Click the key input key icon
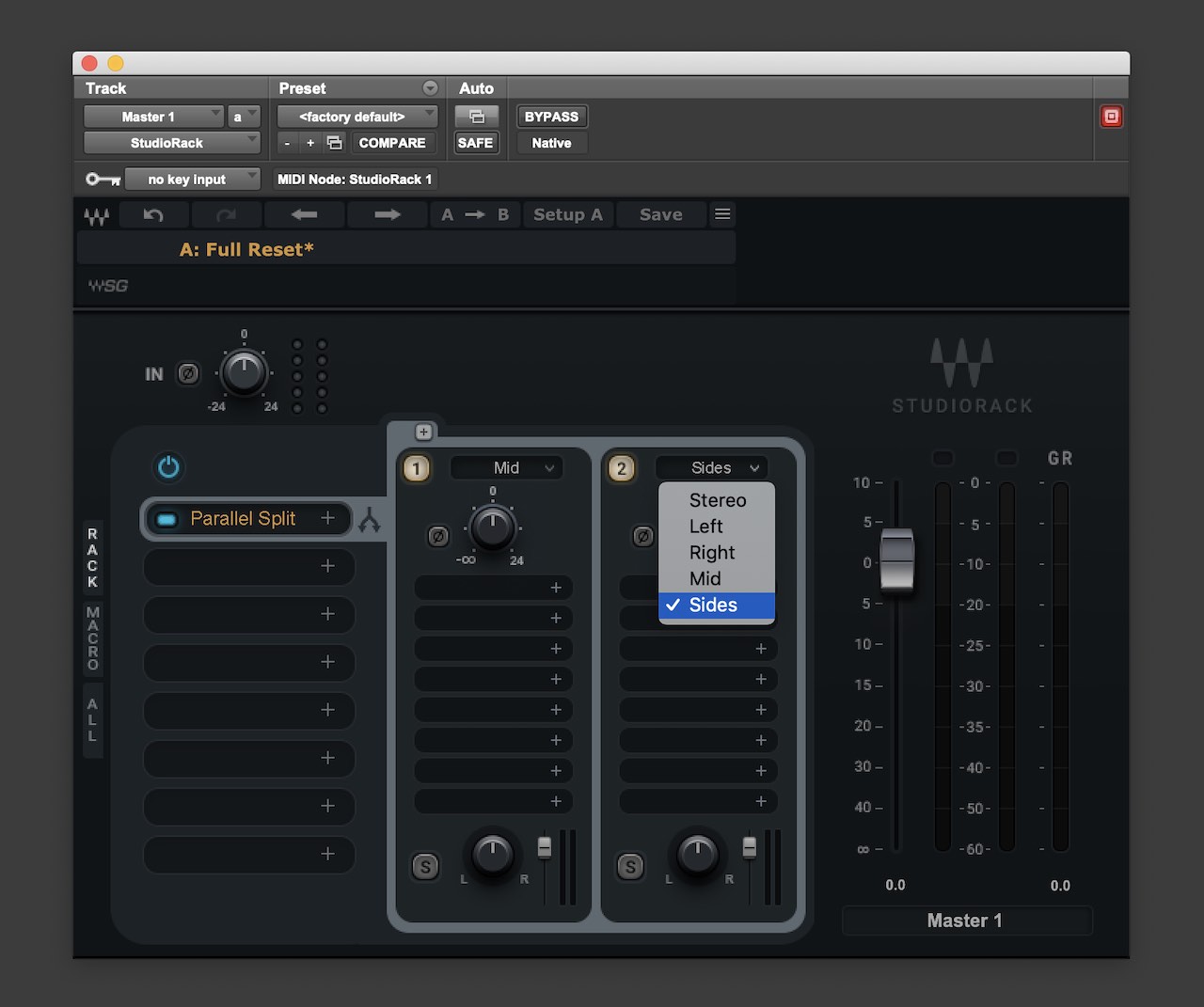The height and width of the screenshot is (1007, 1204). (x=103, y=179)
